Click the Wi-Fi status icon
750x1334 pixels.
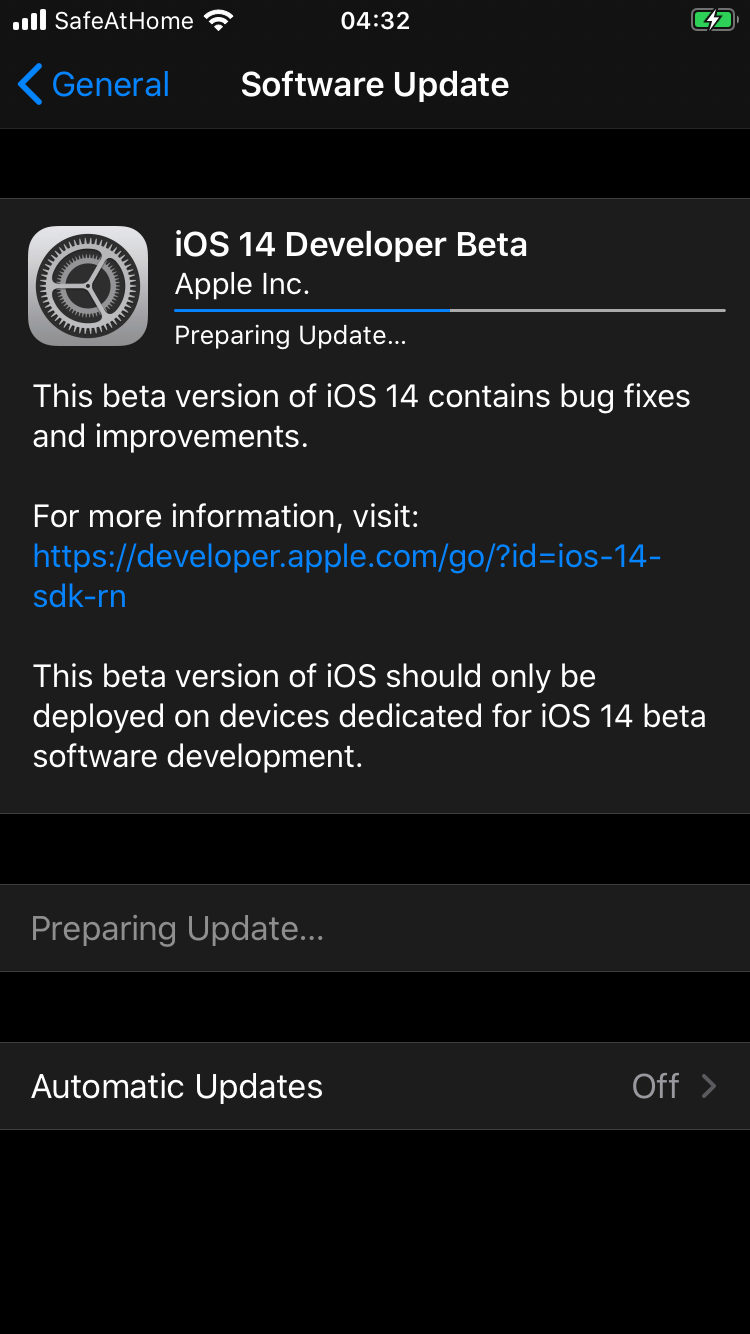tap(217, 20)
